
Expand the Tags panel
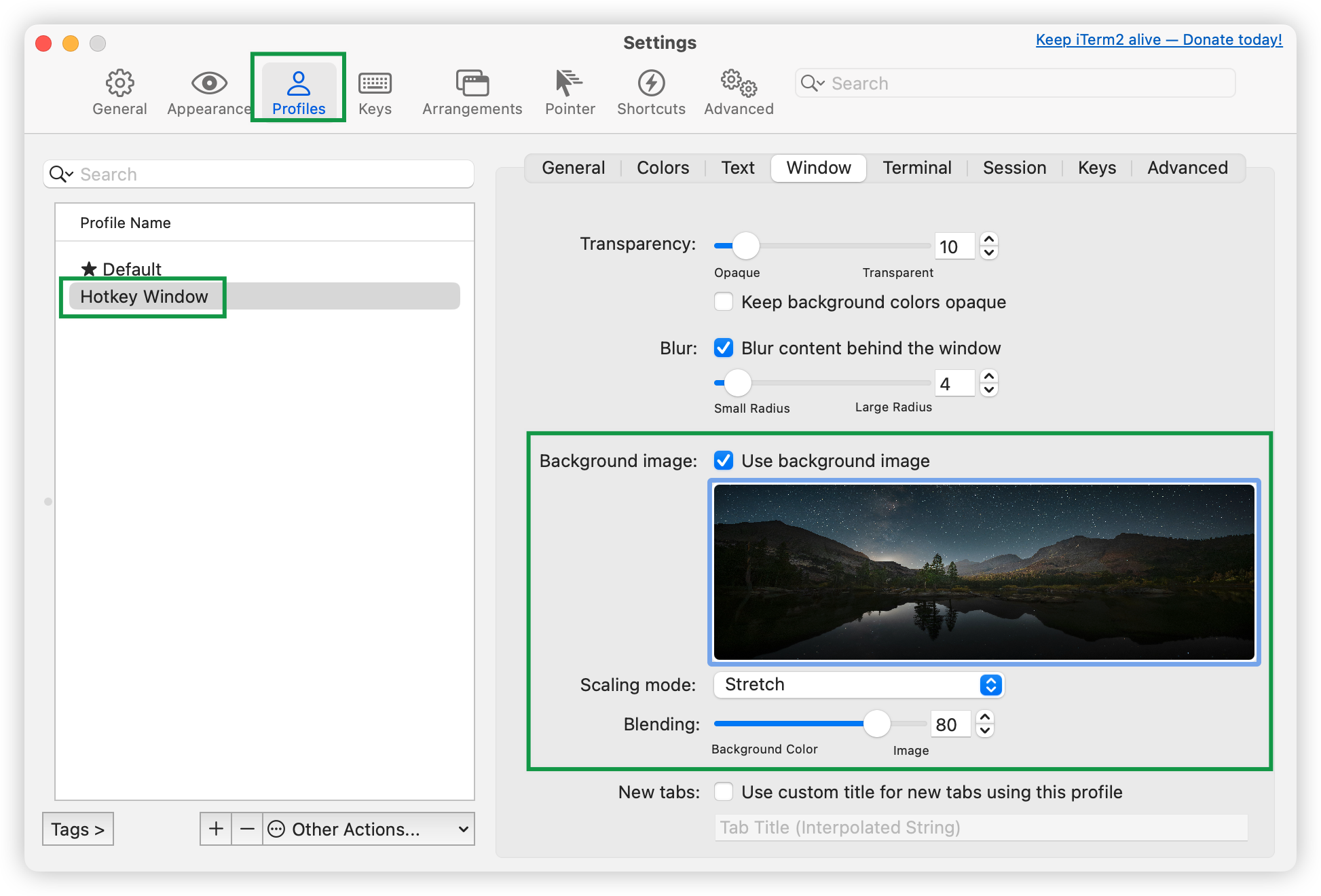click(x=77, y=829)
